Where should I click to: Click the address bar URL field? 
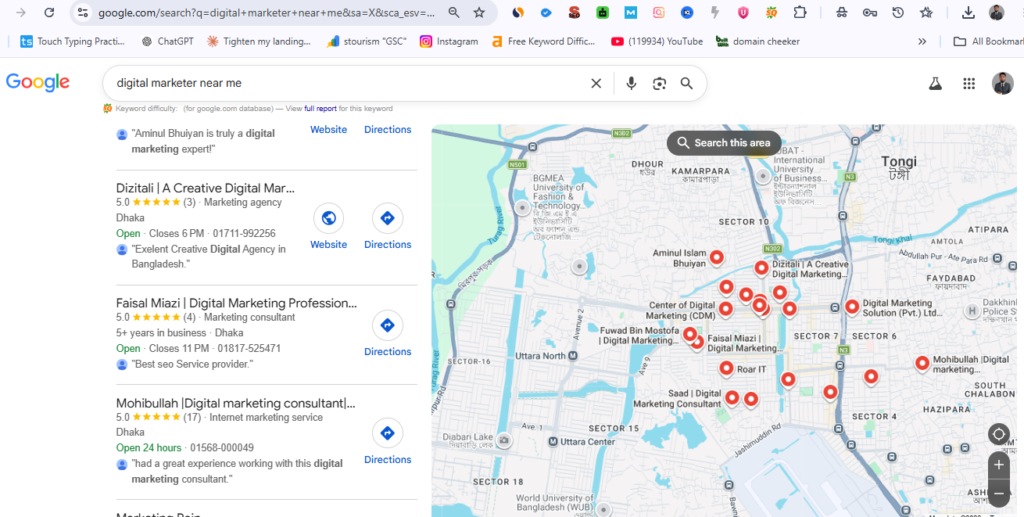pyautogui.click(x=266, y=12)
